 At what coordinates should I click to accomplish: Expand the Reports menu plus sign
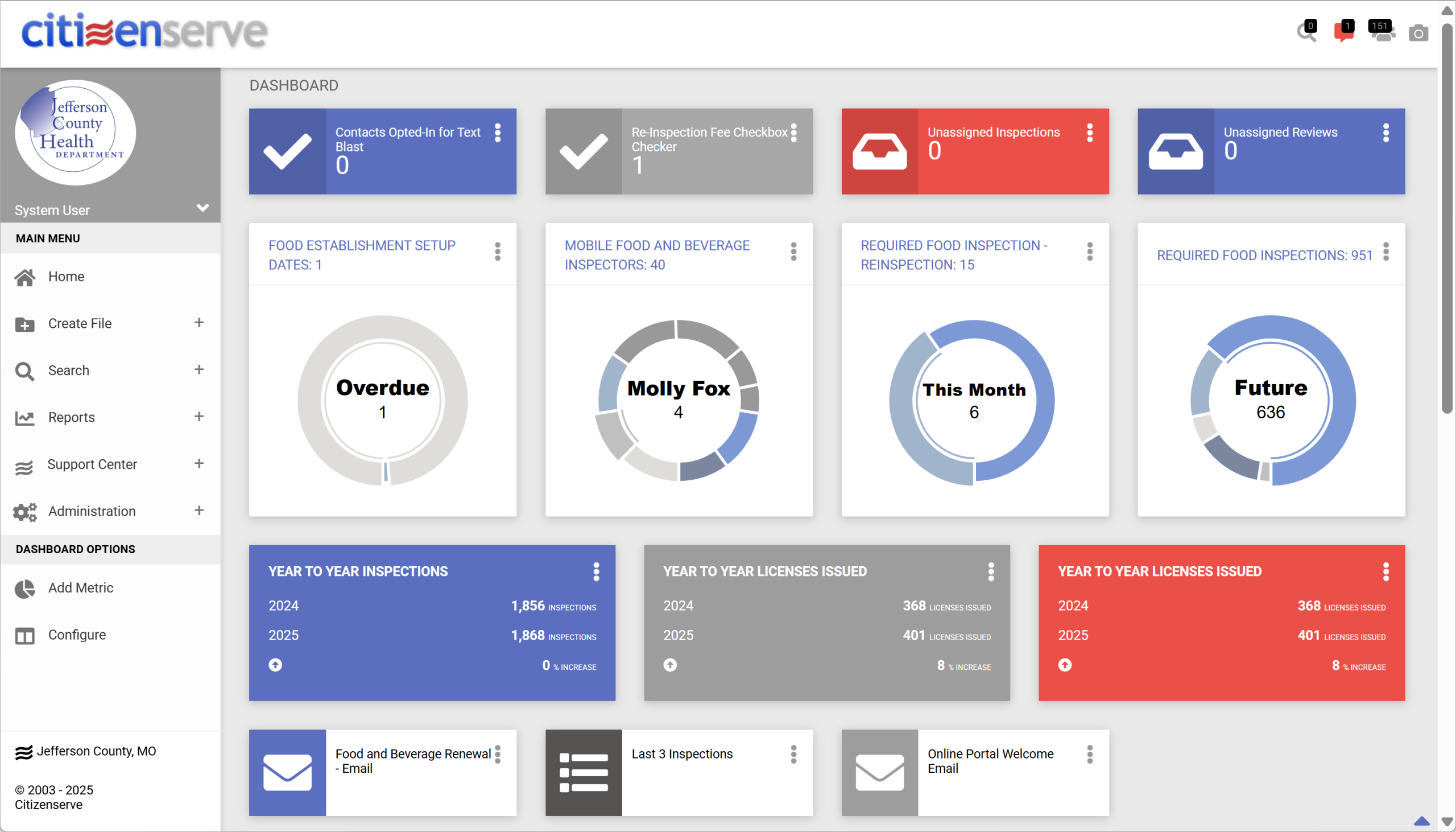(198, 417)
